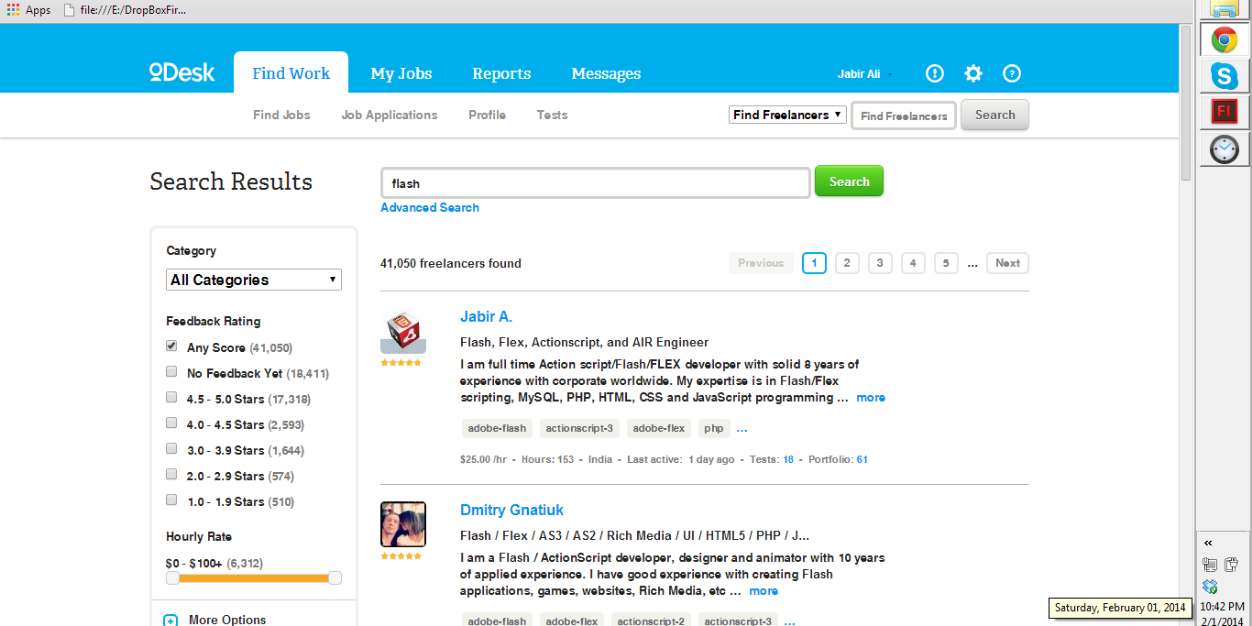The height and width of the screenshot is (626, 1252).
Task: Open the Advanced Search link
Action: (430, 208)
